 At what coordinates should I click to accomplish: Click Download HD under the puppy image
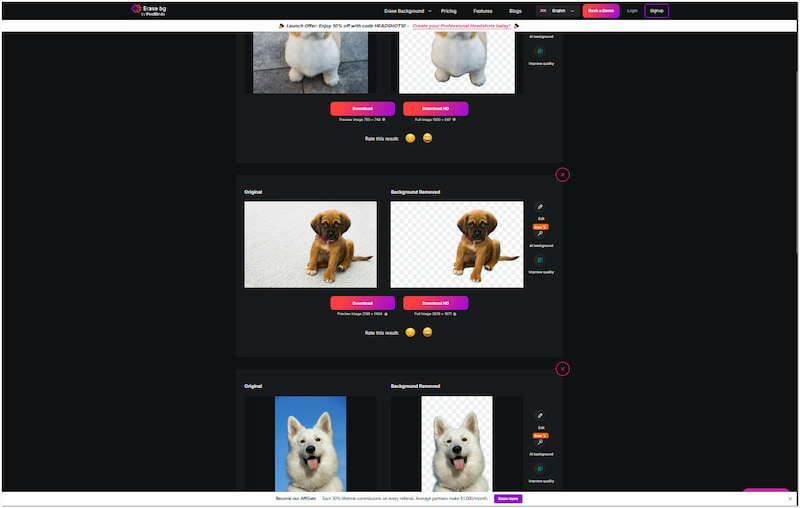pos(435,302)
